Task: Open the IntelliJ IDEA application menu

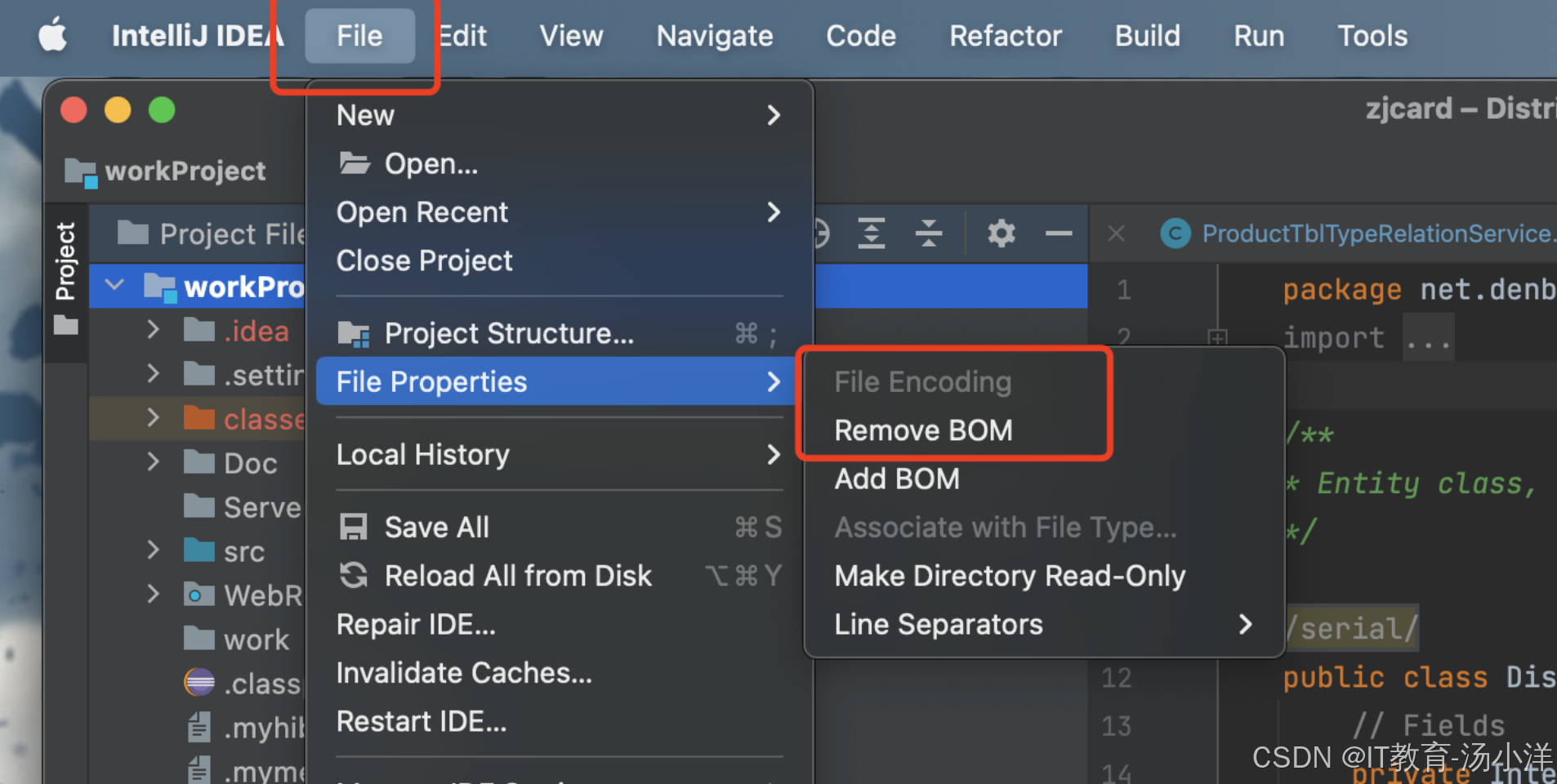Action: [x=197, y=36]
